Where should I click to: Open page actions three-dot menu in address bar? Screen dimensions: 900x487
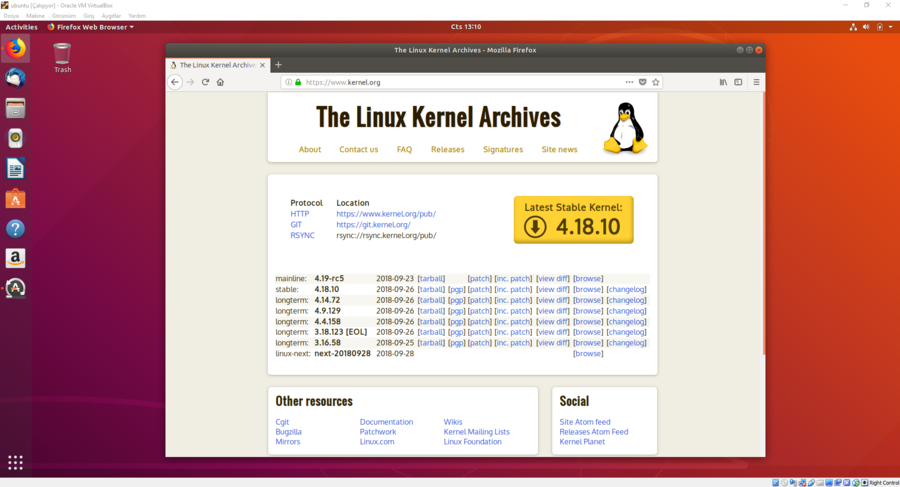click(629, 82)
